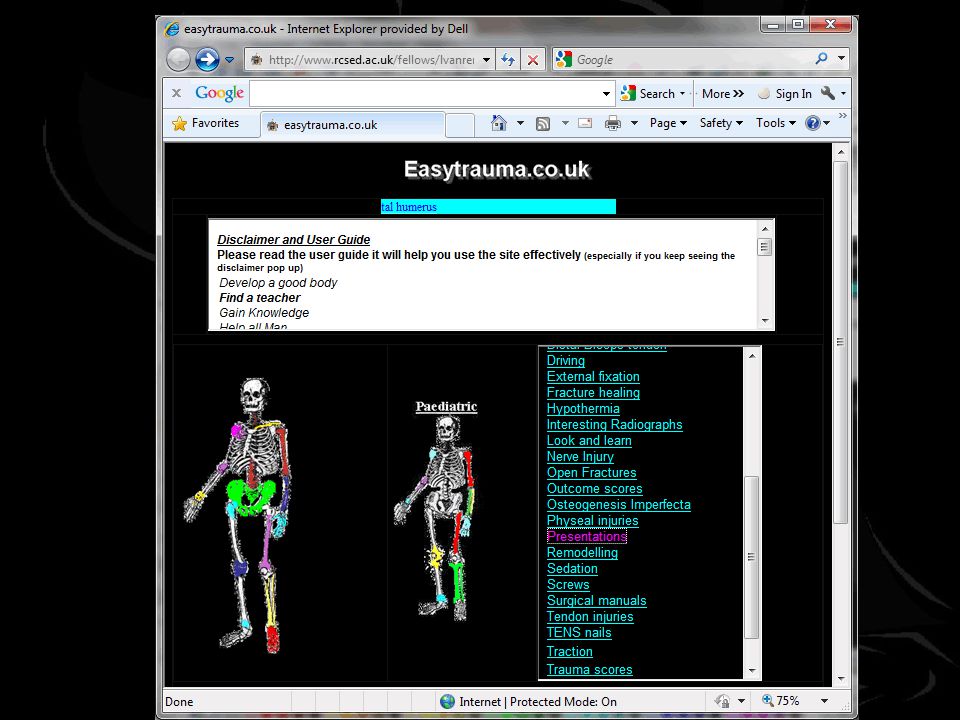Viewport: 960px width, 720px height.
Task: Open the Safety menu
Action: coord(721,123)
